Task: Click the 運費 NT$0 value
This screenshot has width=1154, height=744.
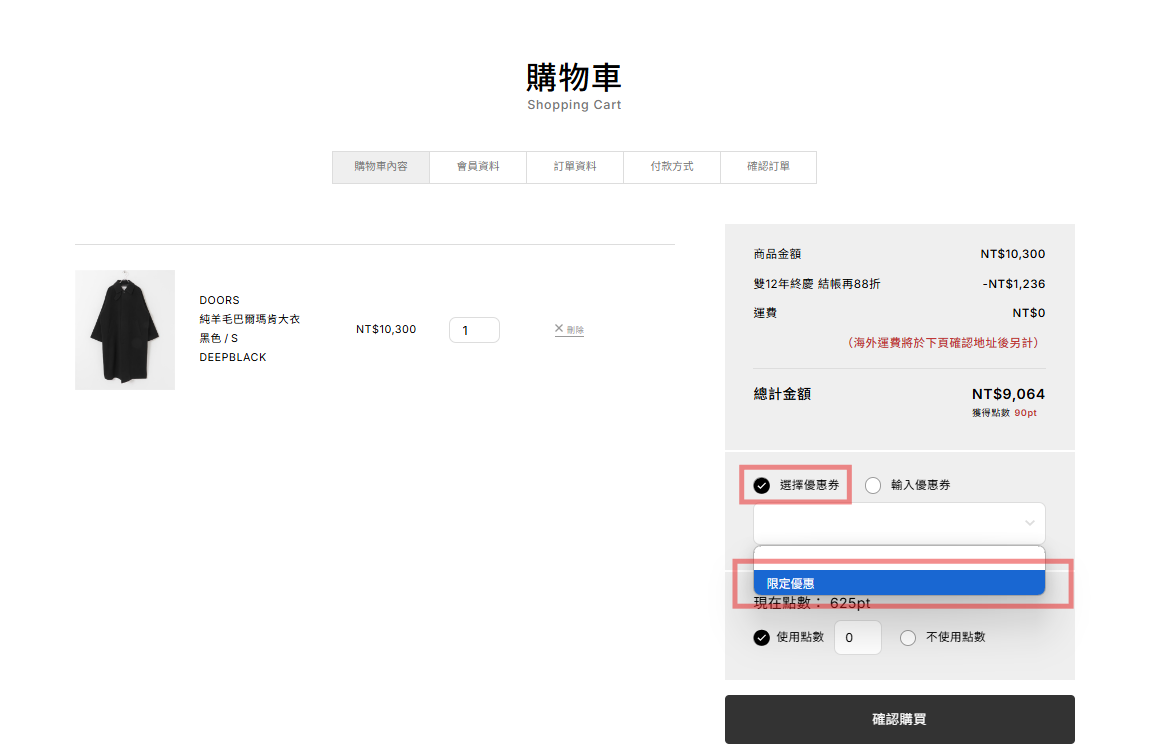Action: point(1029,313)
